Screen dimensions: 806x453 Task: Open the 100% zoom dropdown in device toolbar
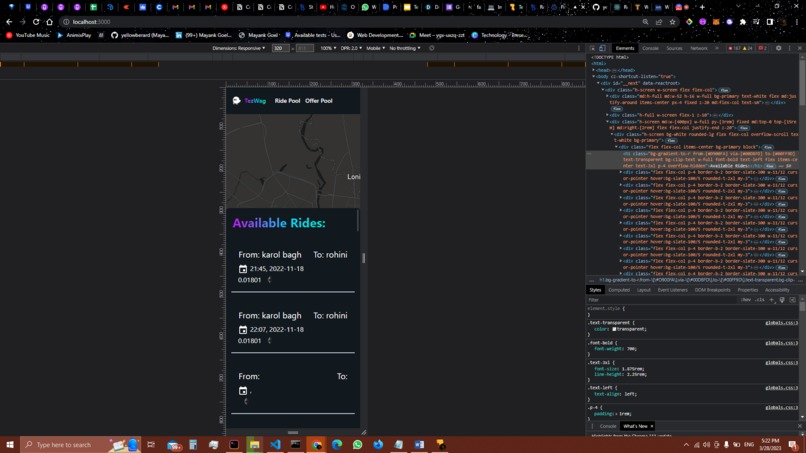tap(328, 48)
